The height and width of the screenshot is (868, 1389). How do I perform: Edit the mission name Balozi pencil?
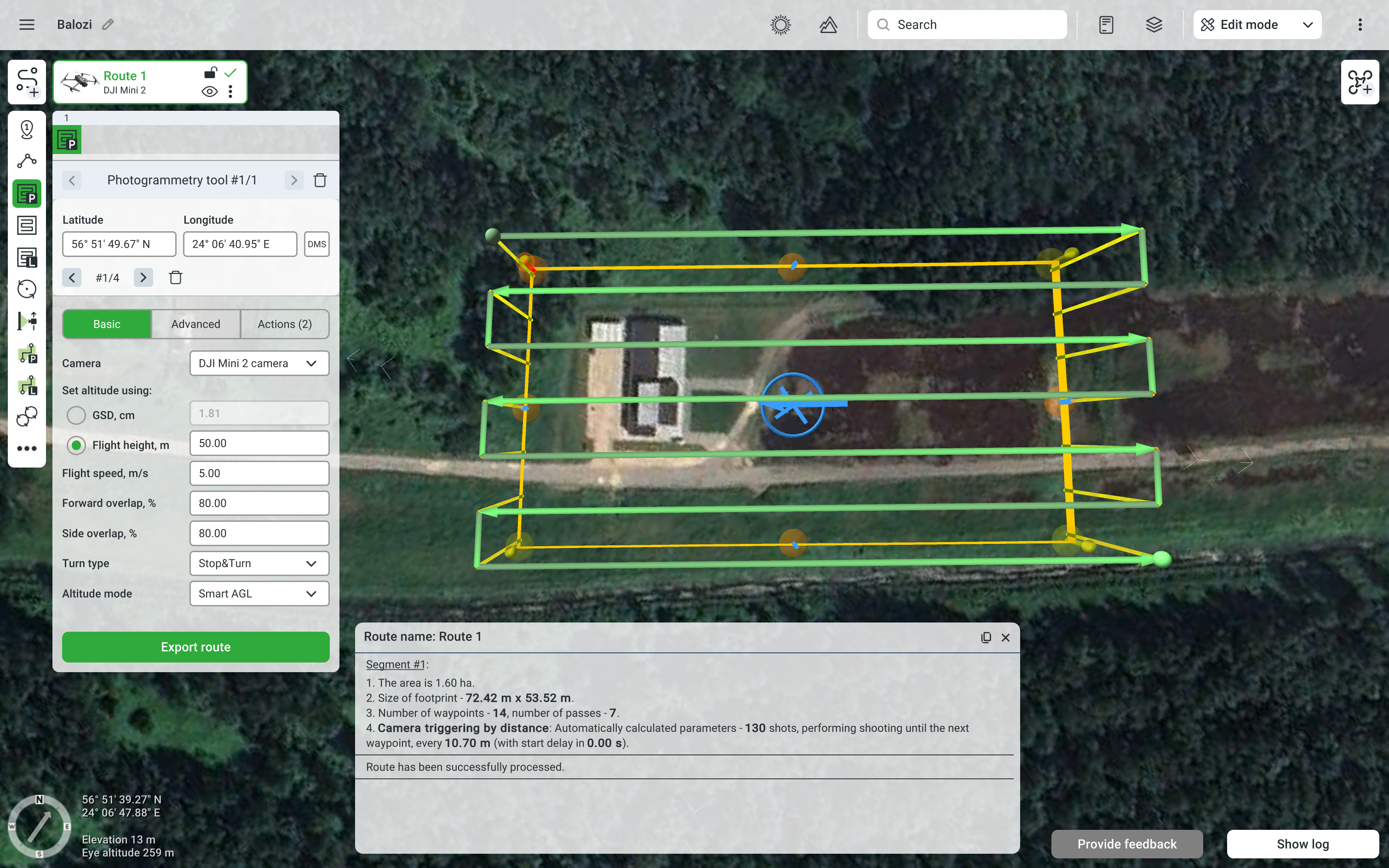[108, 24]
